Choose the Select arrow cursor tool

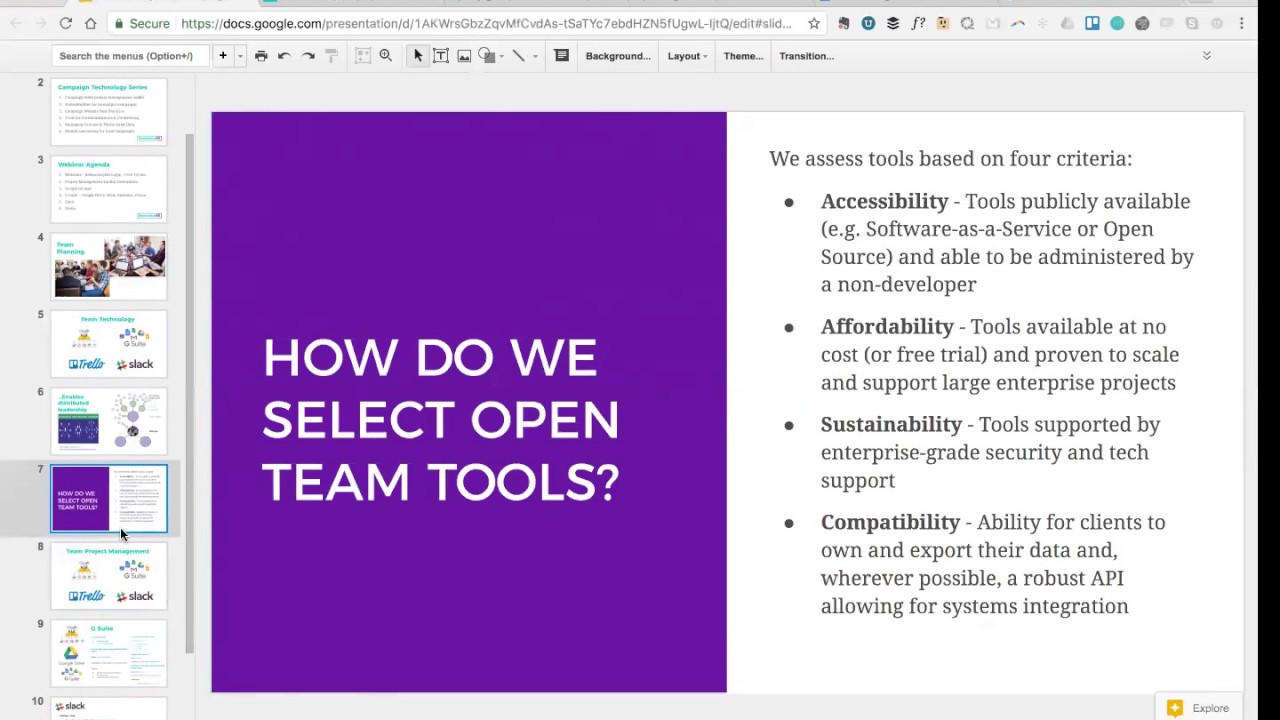pyautogui.click(x=418, y=56)
